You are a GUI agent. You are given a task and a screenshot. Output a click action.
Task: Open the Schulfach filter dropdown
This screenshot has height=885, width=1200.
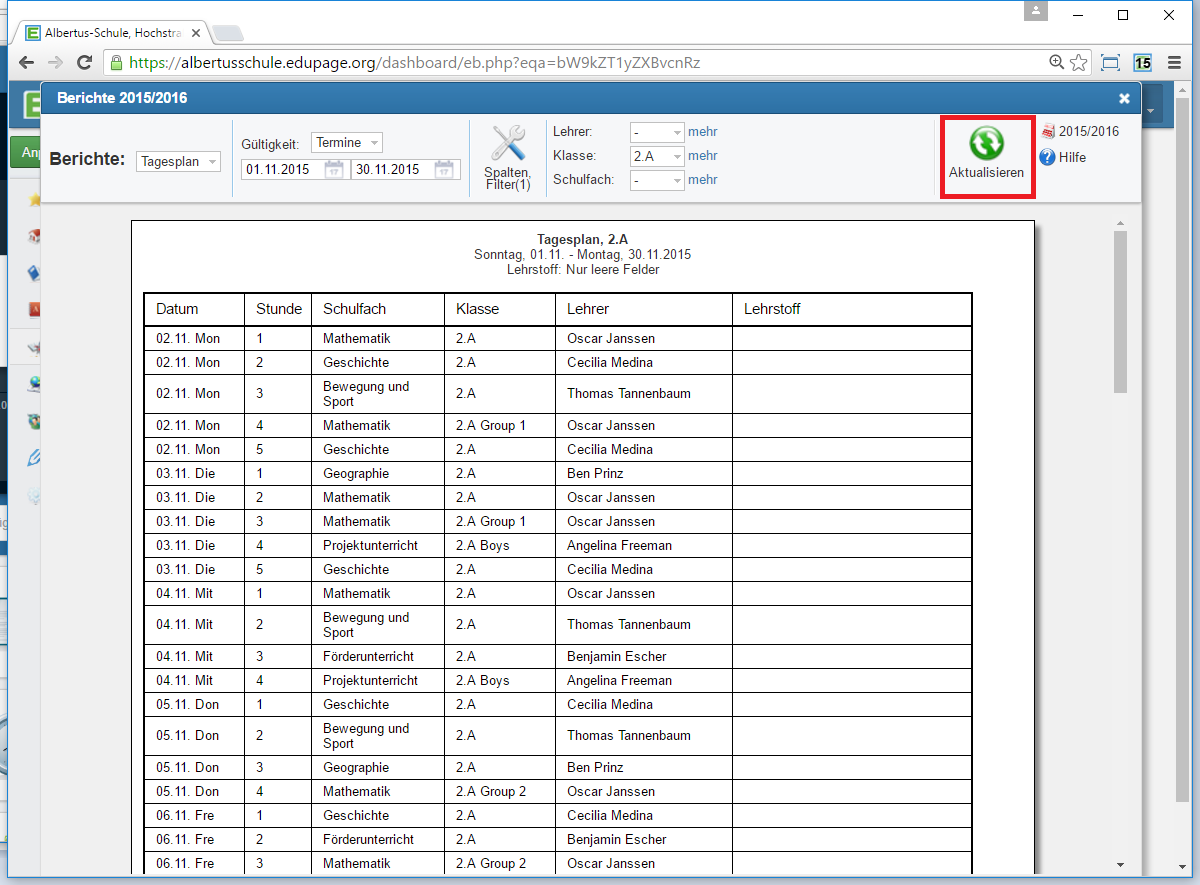(657, 180)
